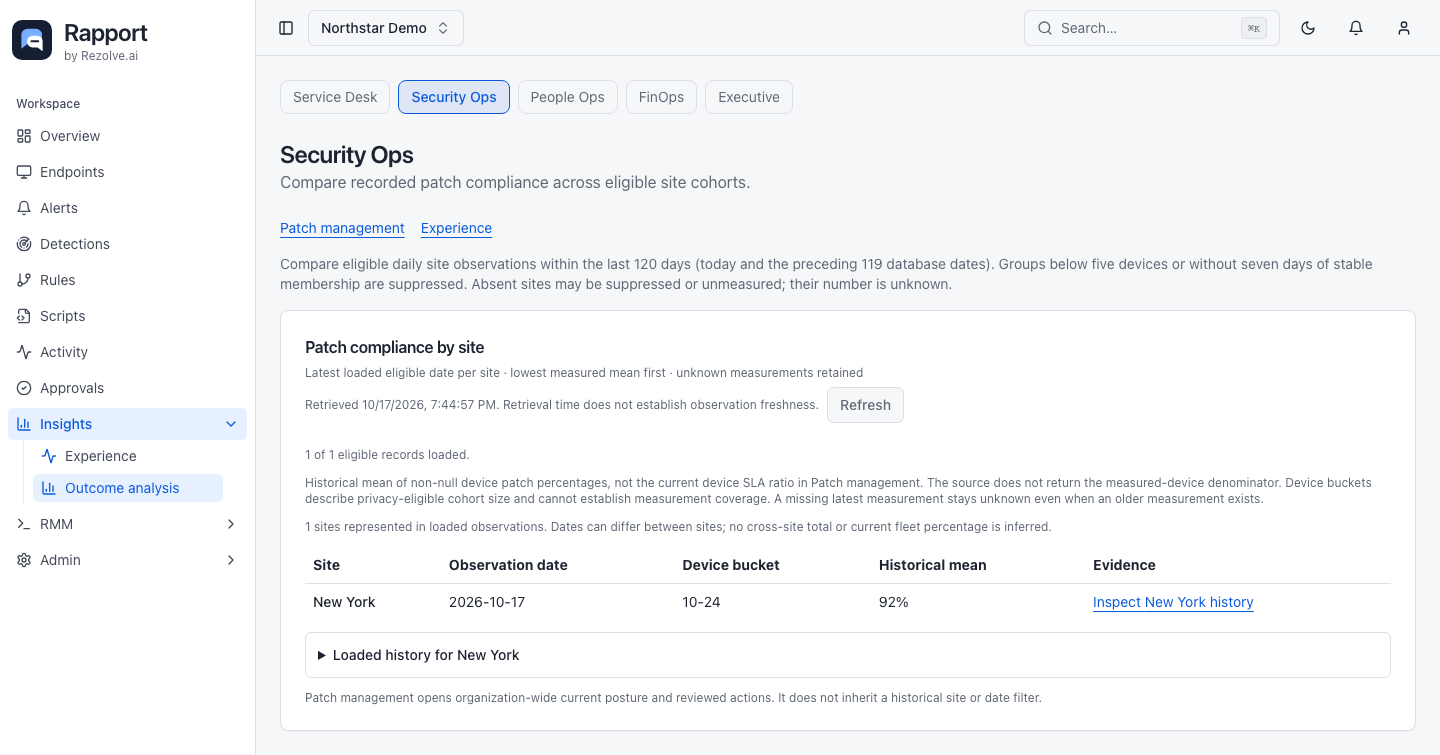Expand the Admin section chevron
The height and width of the screenshot is (755, 1440).
(231, 560)
